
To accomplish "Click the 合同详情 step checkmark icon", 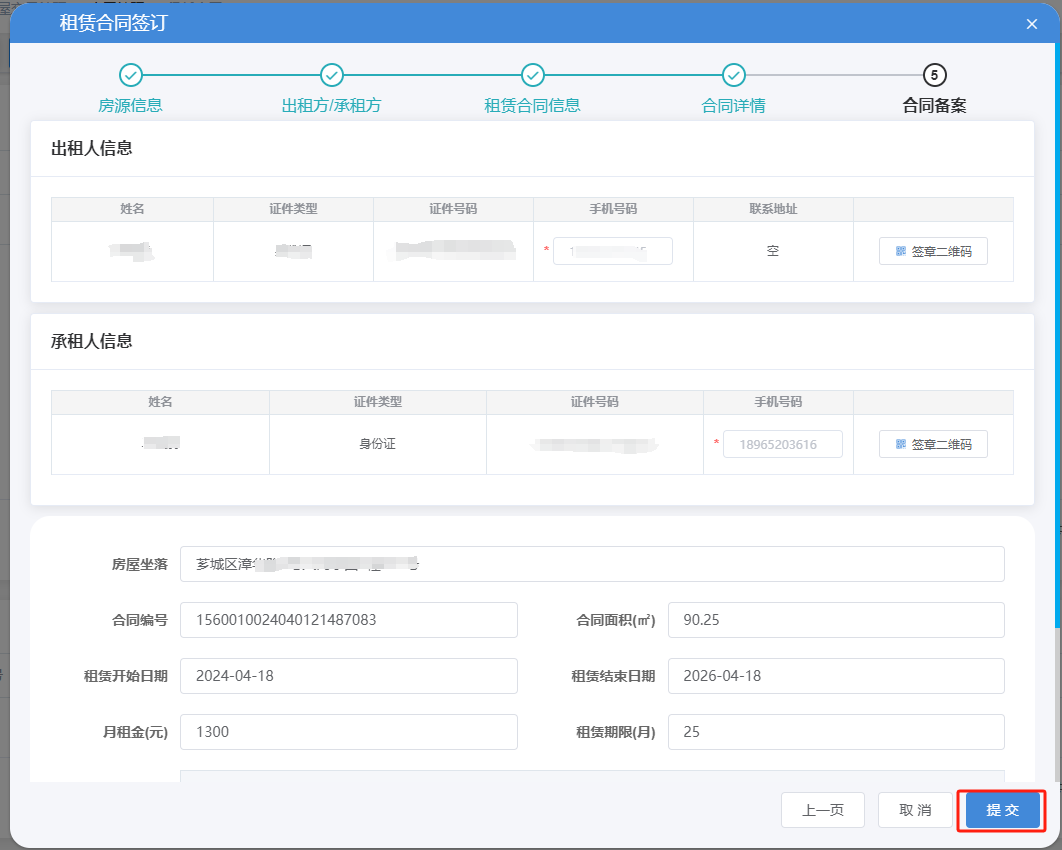I will (x=734, y=75).
